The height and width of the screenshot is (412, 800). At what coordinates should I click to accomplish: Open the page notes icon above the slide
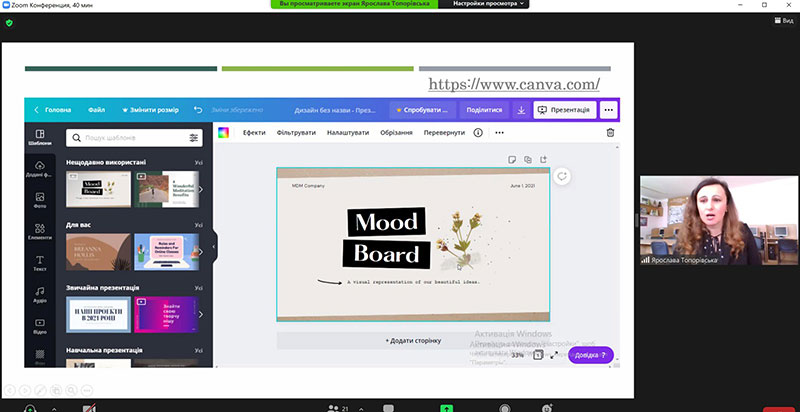(x=512, y=160)
